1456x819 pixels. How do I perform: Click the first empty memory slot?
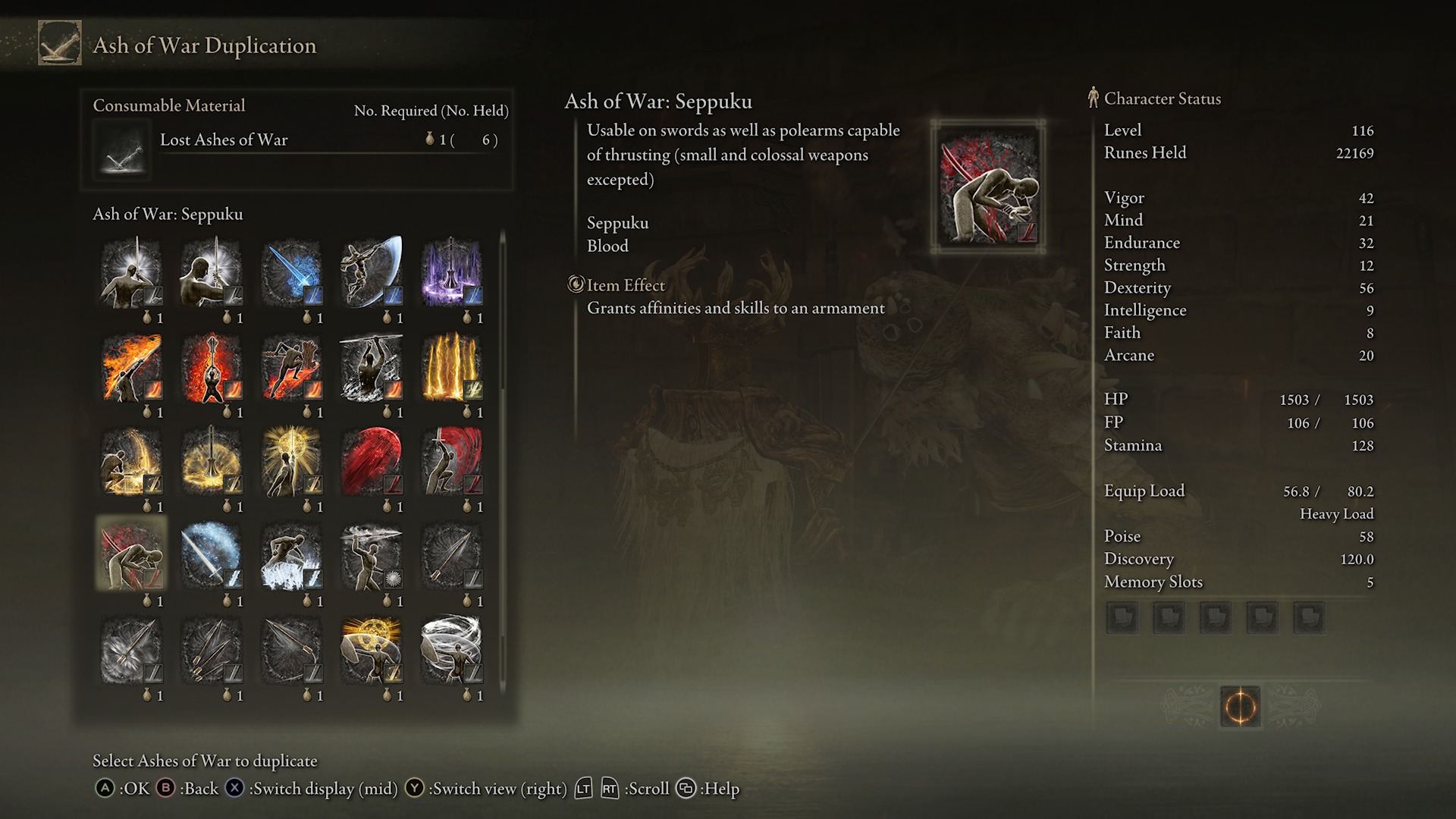tap(1122, 617)
